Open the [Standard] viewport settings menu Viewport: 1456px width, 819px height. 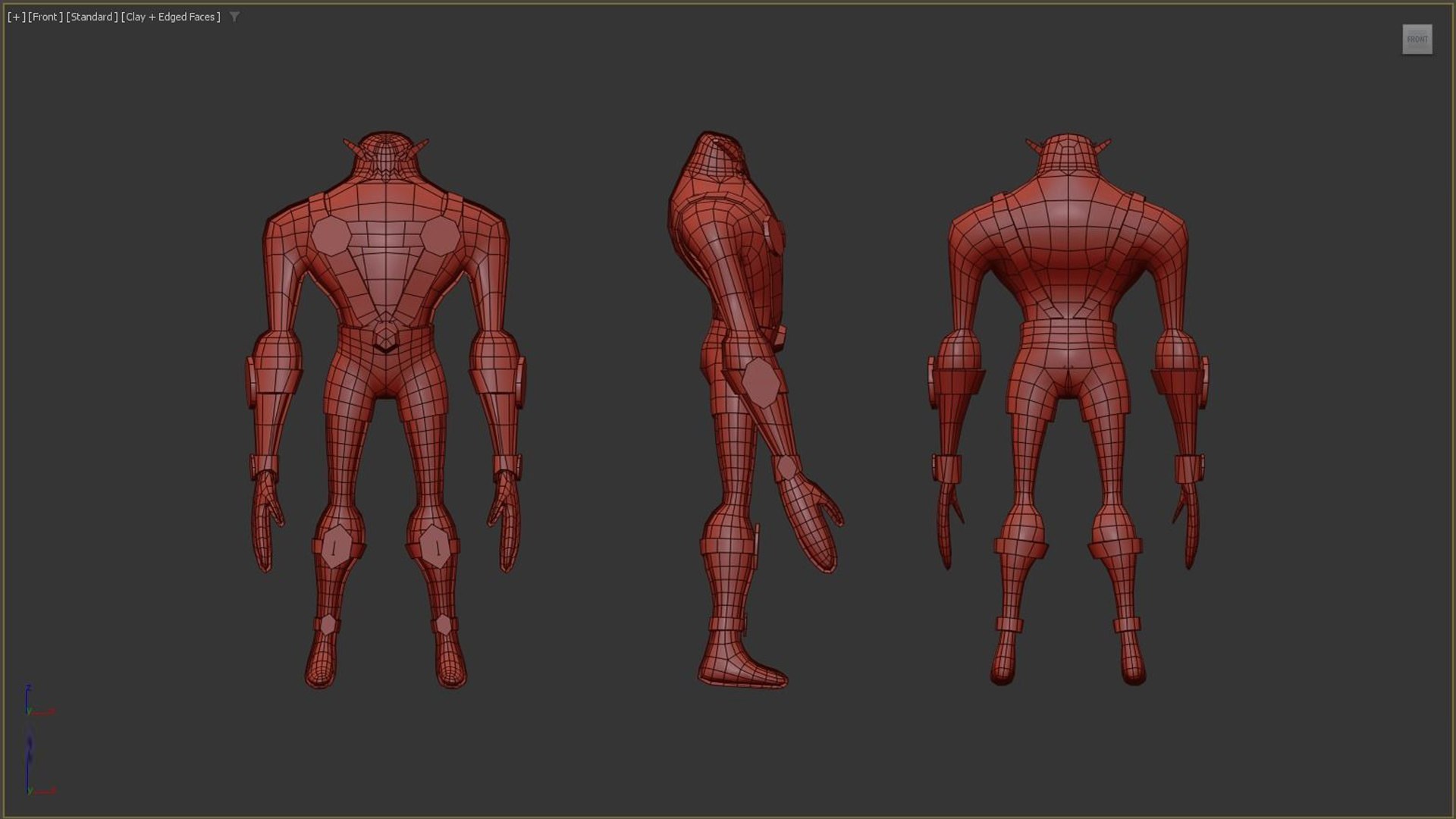[92, 17]
